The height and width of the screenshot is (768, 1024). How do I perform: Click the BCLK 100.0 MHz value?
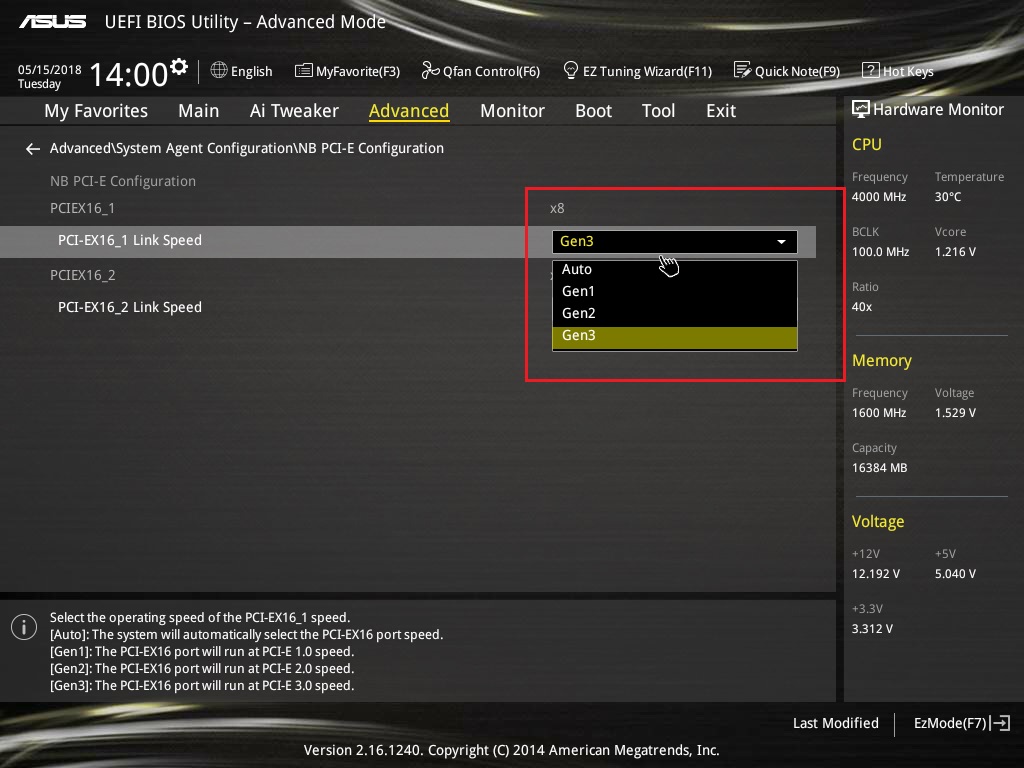[x=880, y=251]
